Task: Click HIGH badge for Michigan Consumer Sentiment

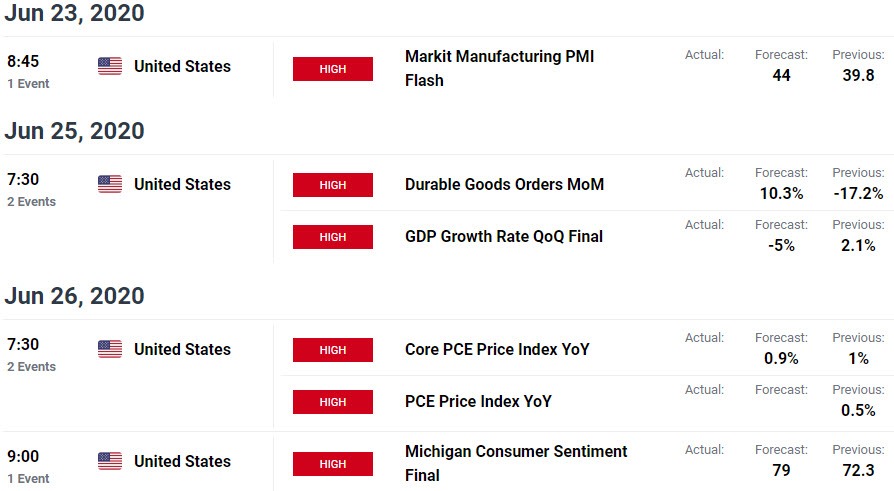Action: pos(333,464)
